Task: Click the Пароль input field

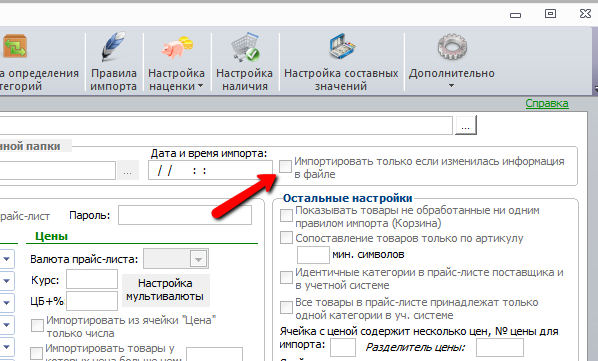Action: click(x=185, y=215)
